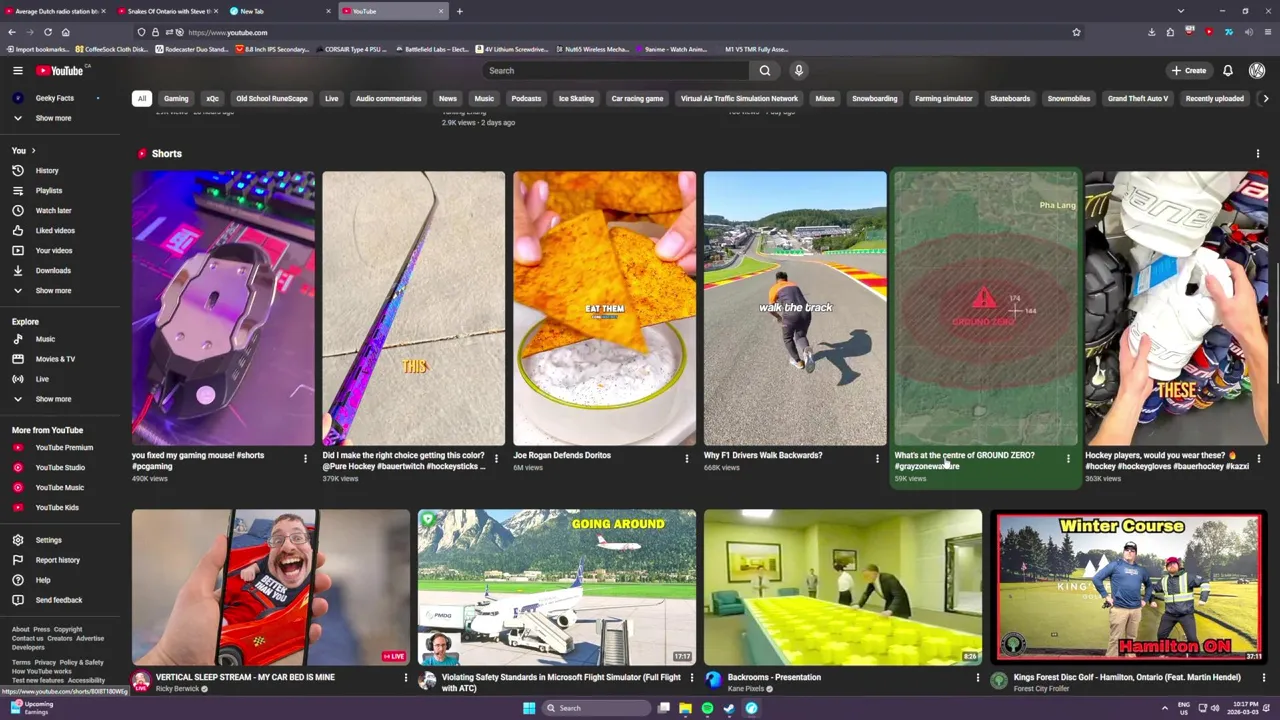Image resolution: width=1280 pixels, height=720 pixels.
Task: Play the pc gaming mouse short
Action: pos(223,308)
